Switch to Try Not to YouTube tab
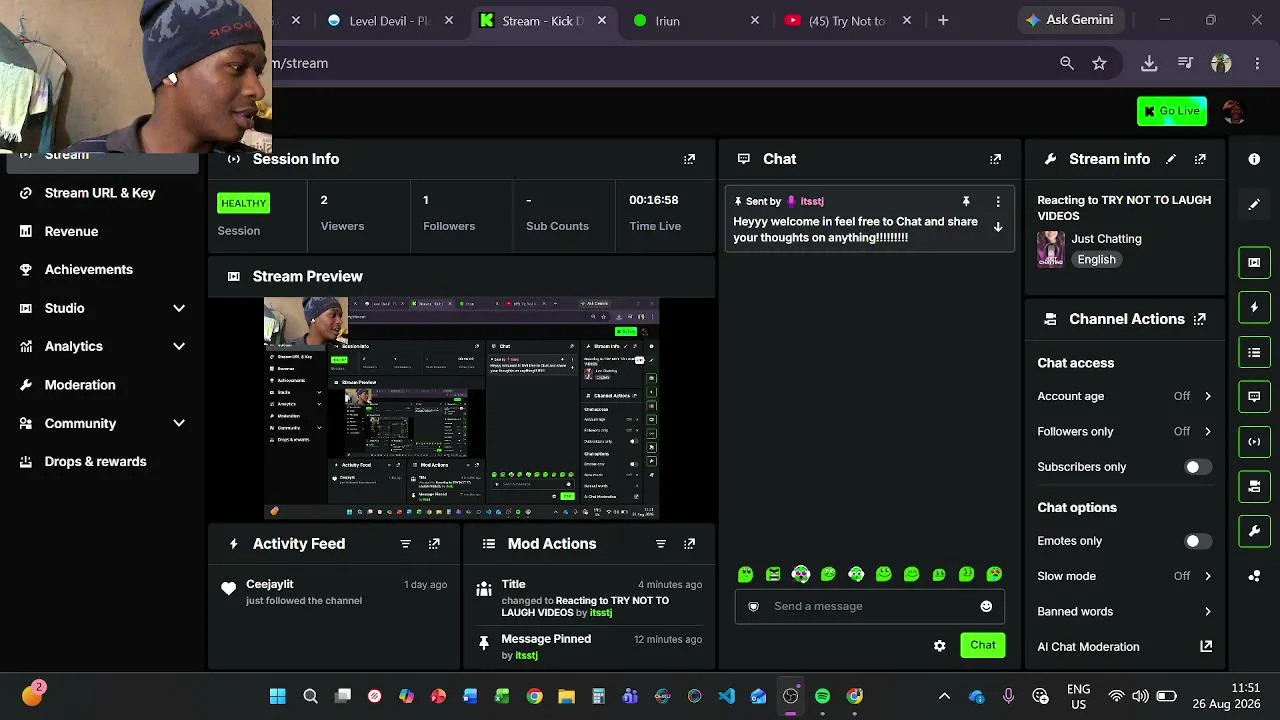 click(847, 20)
